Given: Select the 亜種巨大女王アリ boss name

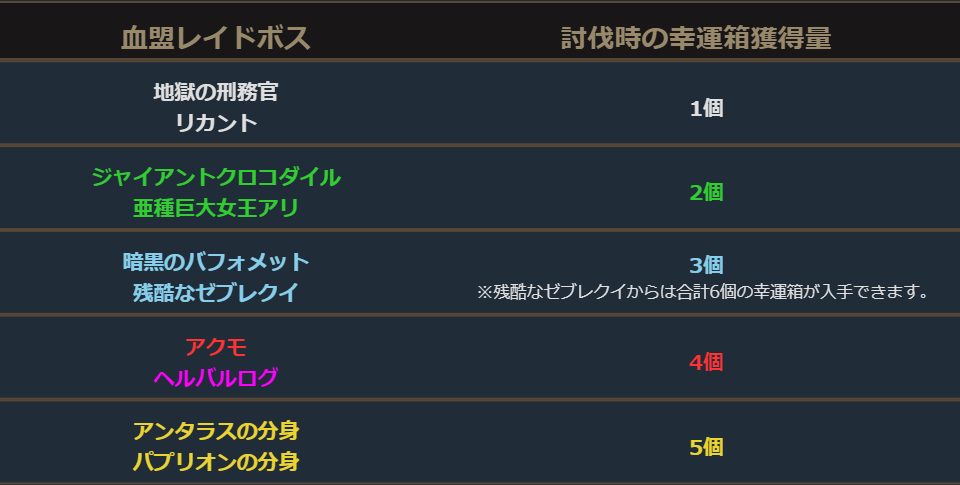Looking at the screenshot, I should (216, 208).
